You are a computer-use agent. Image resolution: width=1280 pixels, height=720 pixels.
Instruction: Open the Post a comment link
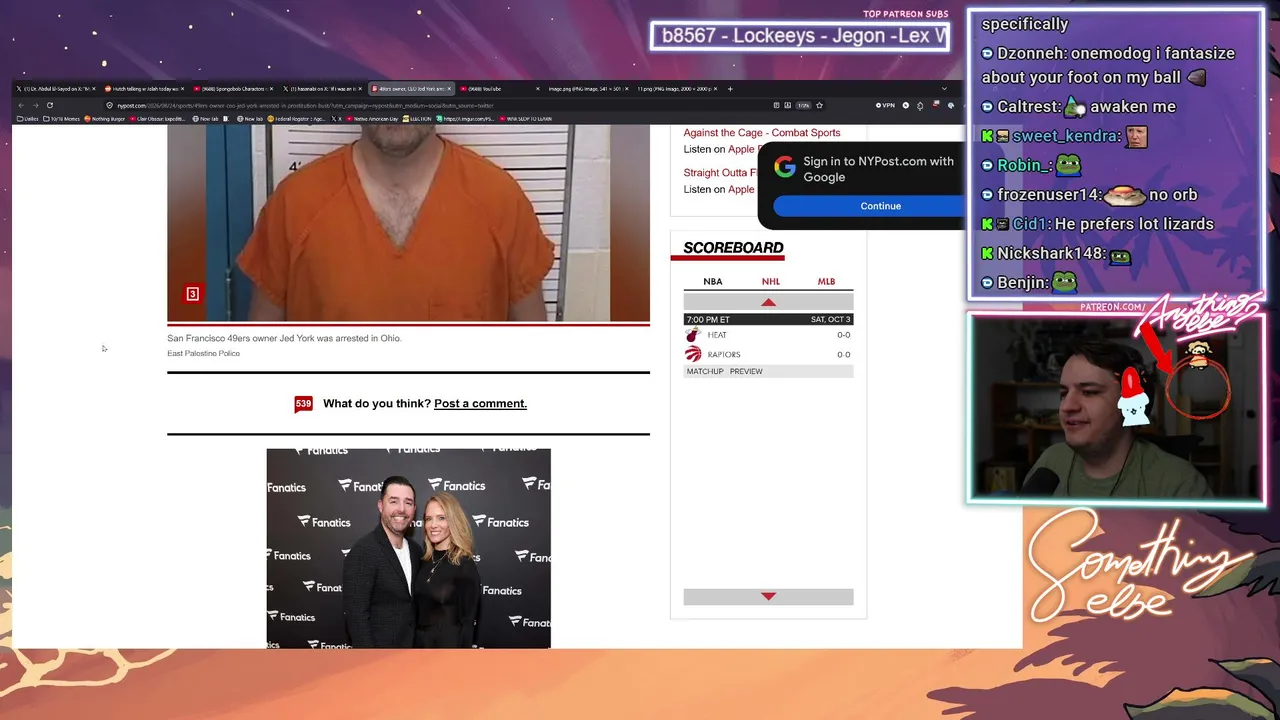tap(480, 404)
